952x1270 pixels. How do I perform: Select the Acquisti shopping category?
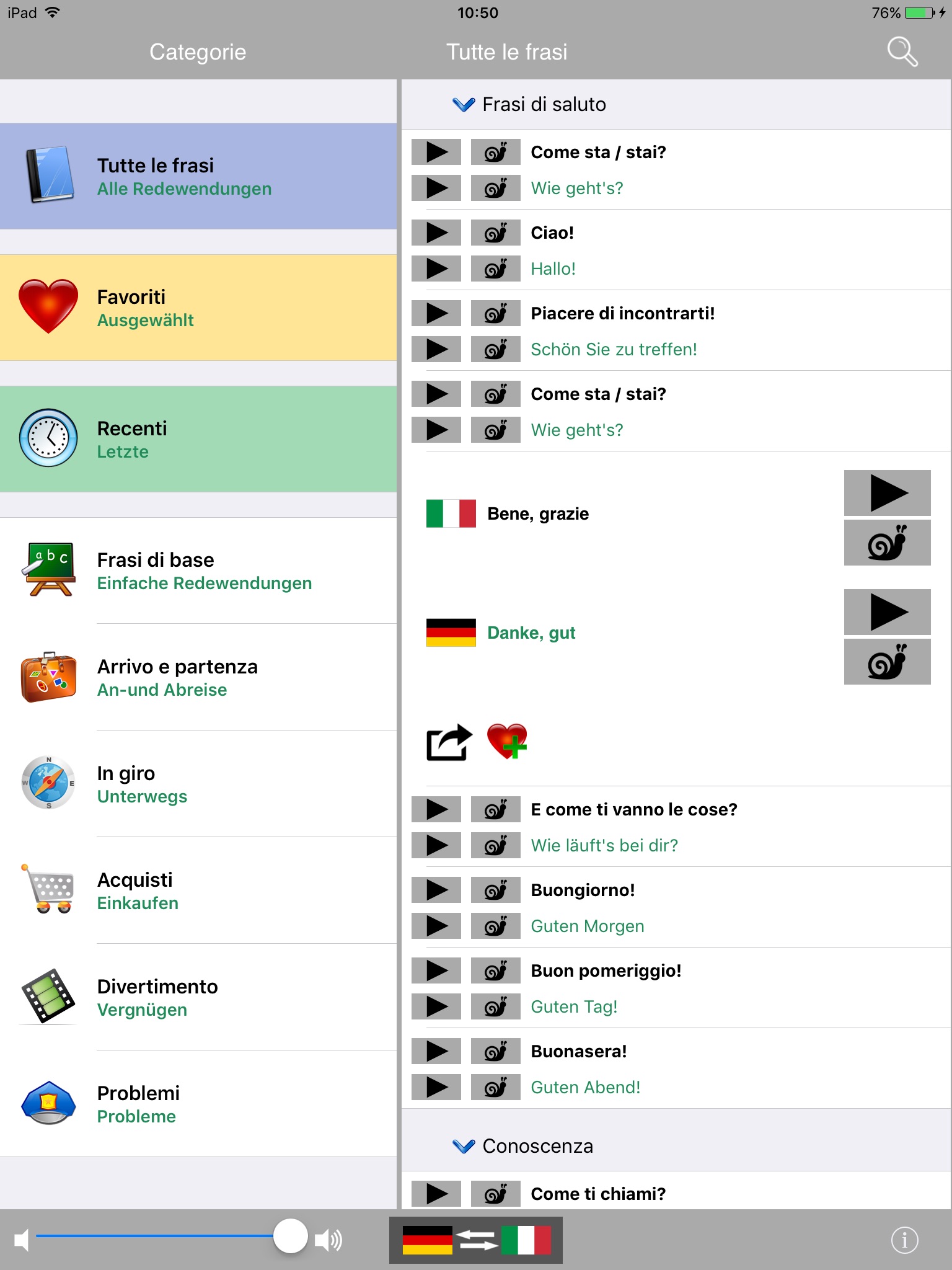coord(198,890)
